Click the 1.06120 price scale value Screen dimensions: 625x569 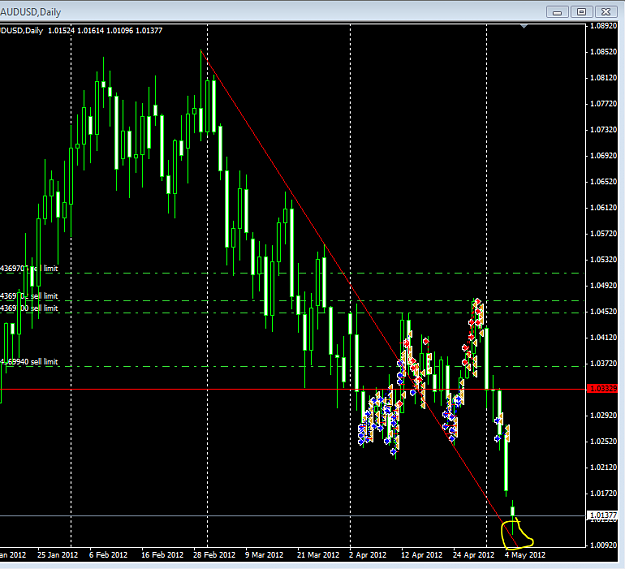[603, 208]
